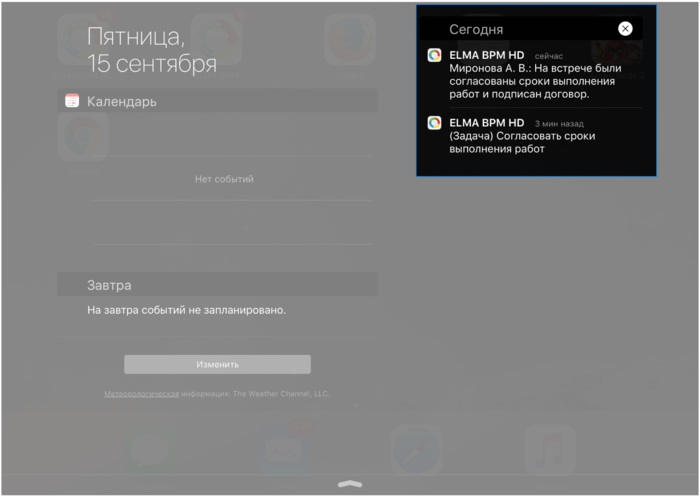Open the Mironova A. V. ELMA BPM HD notification
700x498 pixels.
point(534,75)
